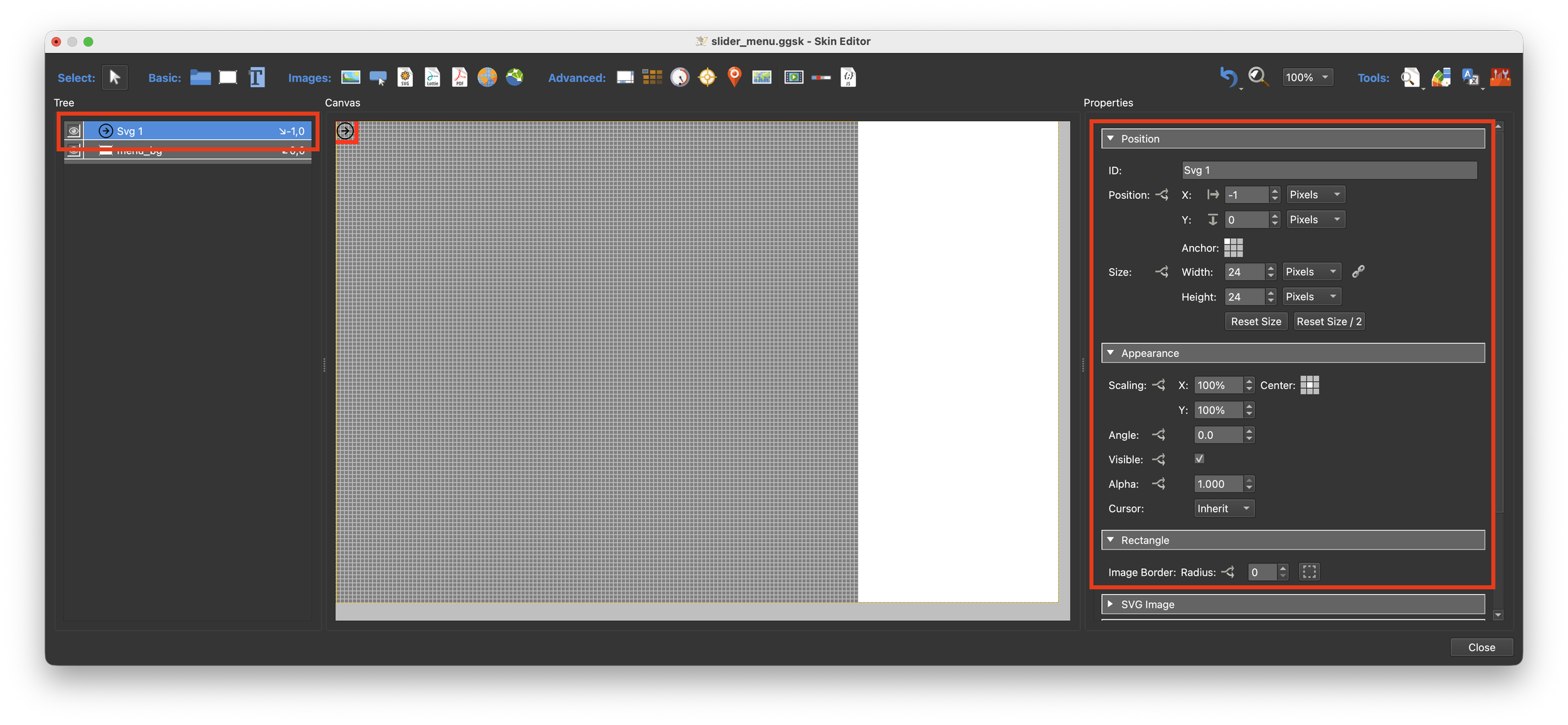Click the Lottie animation tool icon
This screenshot has height=725, width=1568.
pyautogui.click(x=432, y=77)
